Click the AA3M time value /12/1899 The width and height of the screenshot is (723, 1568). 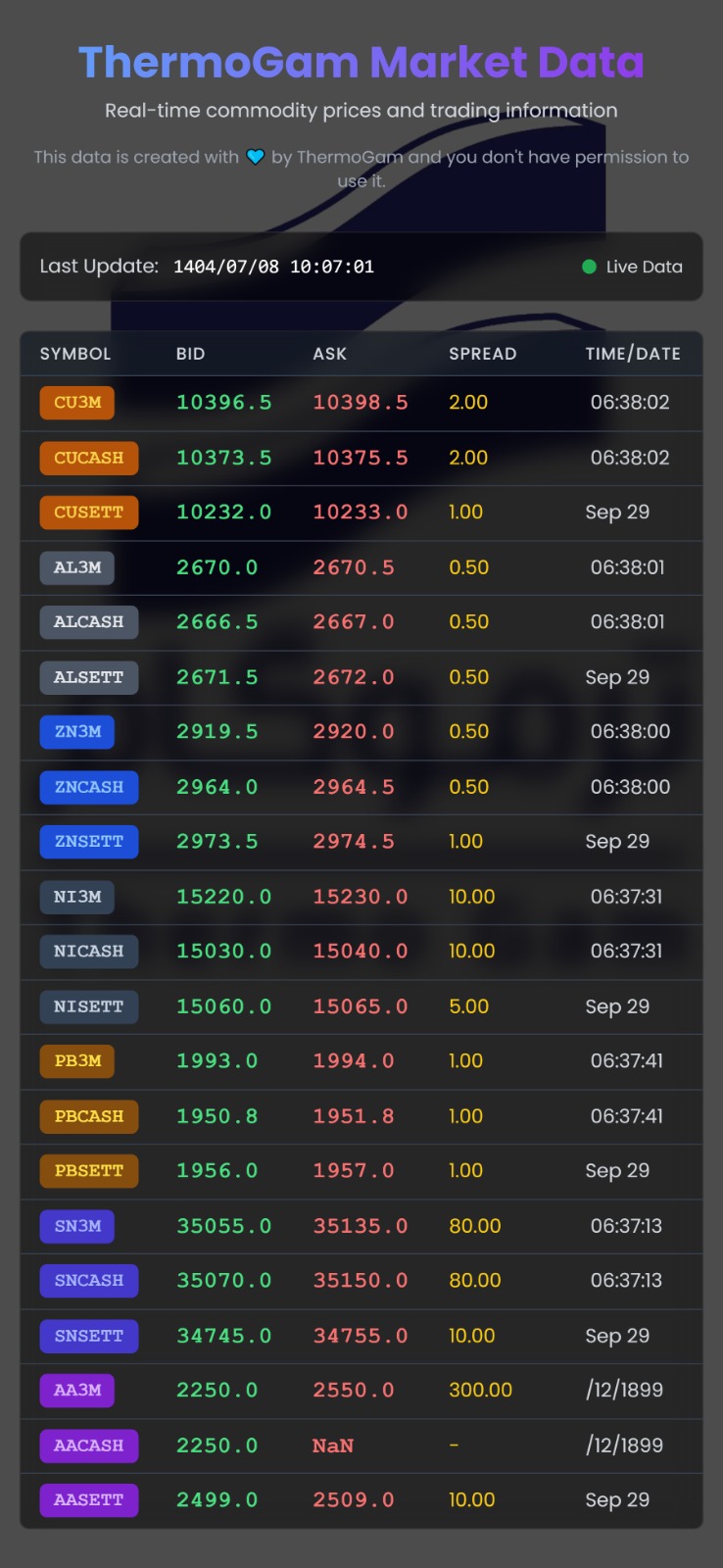(x=624, y=1391)
